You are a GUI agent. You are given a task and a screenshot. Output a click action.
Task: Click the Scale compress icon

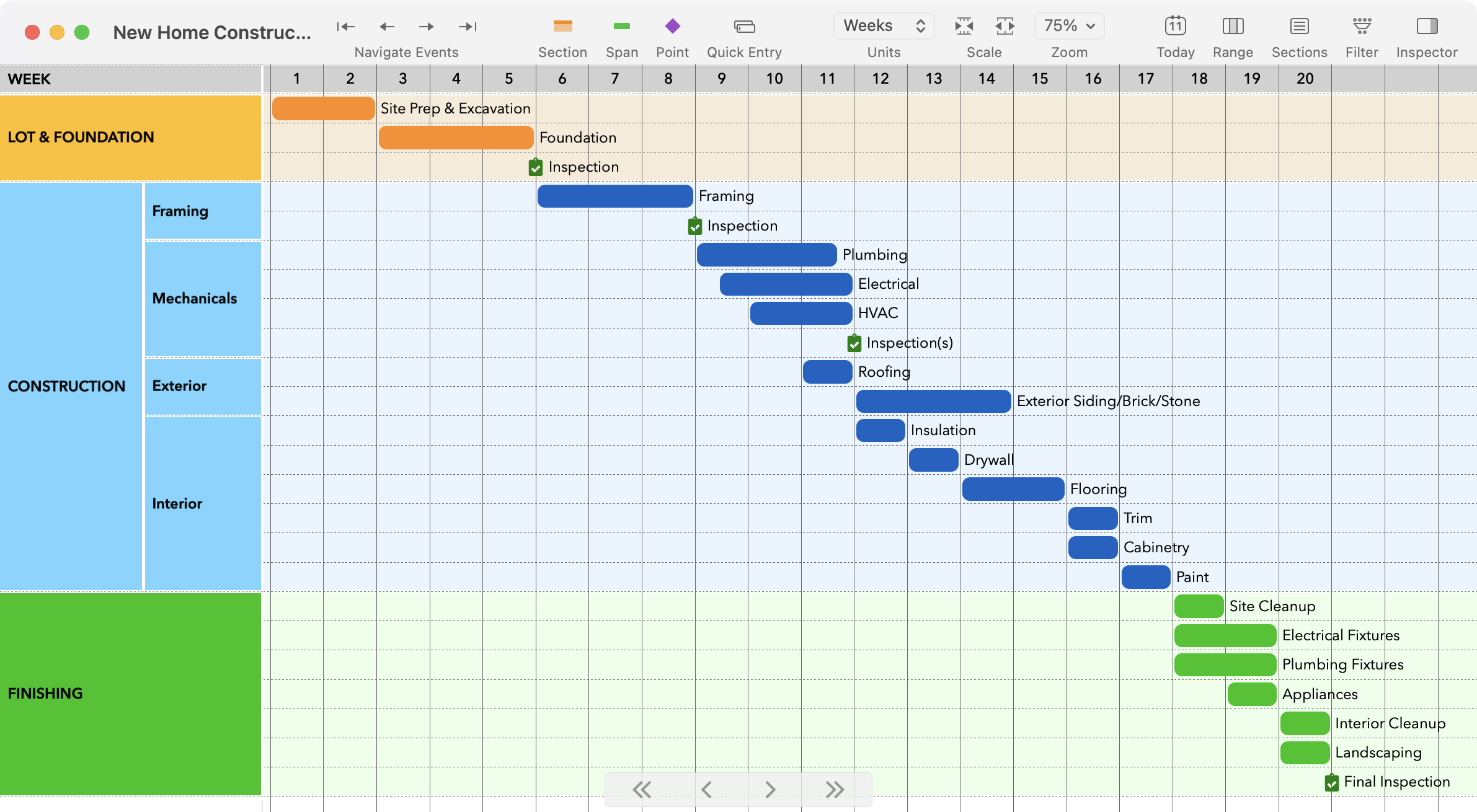pyautogui.click(x=964, y=26)
